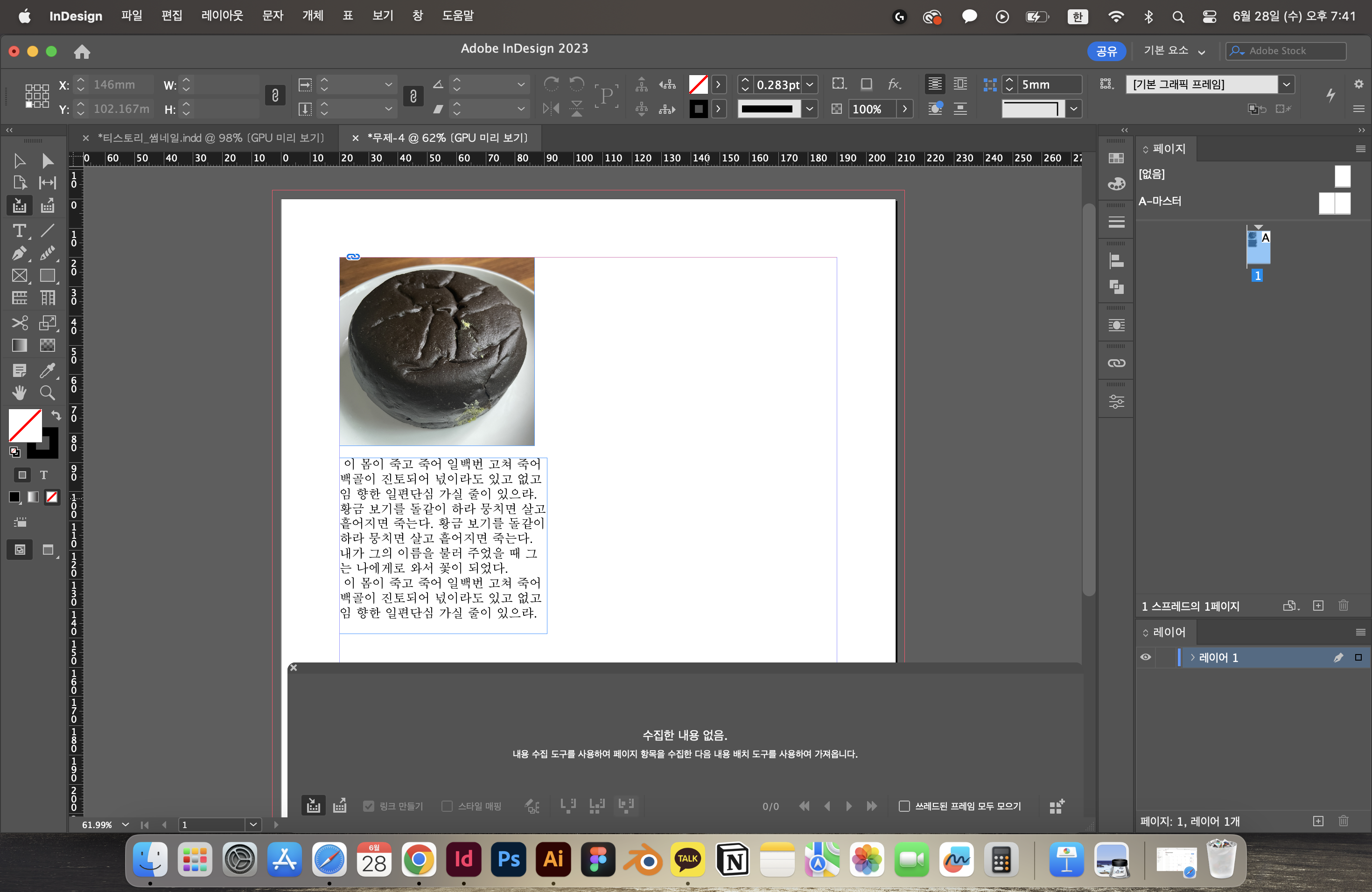The height and width of the screenshot is (892, 1372).
Task: Switch to 티스토리_썸네일.indd document tab
Action: pos(210,138)
